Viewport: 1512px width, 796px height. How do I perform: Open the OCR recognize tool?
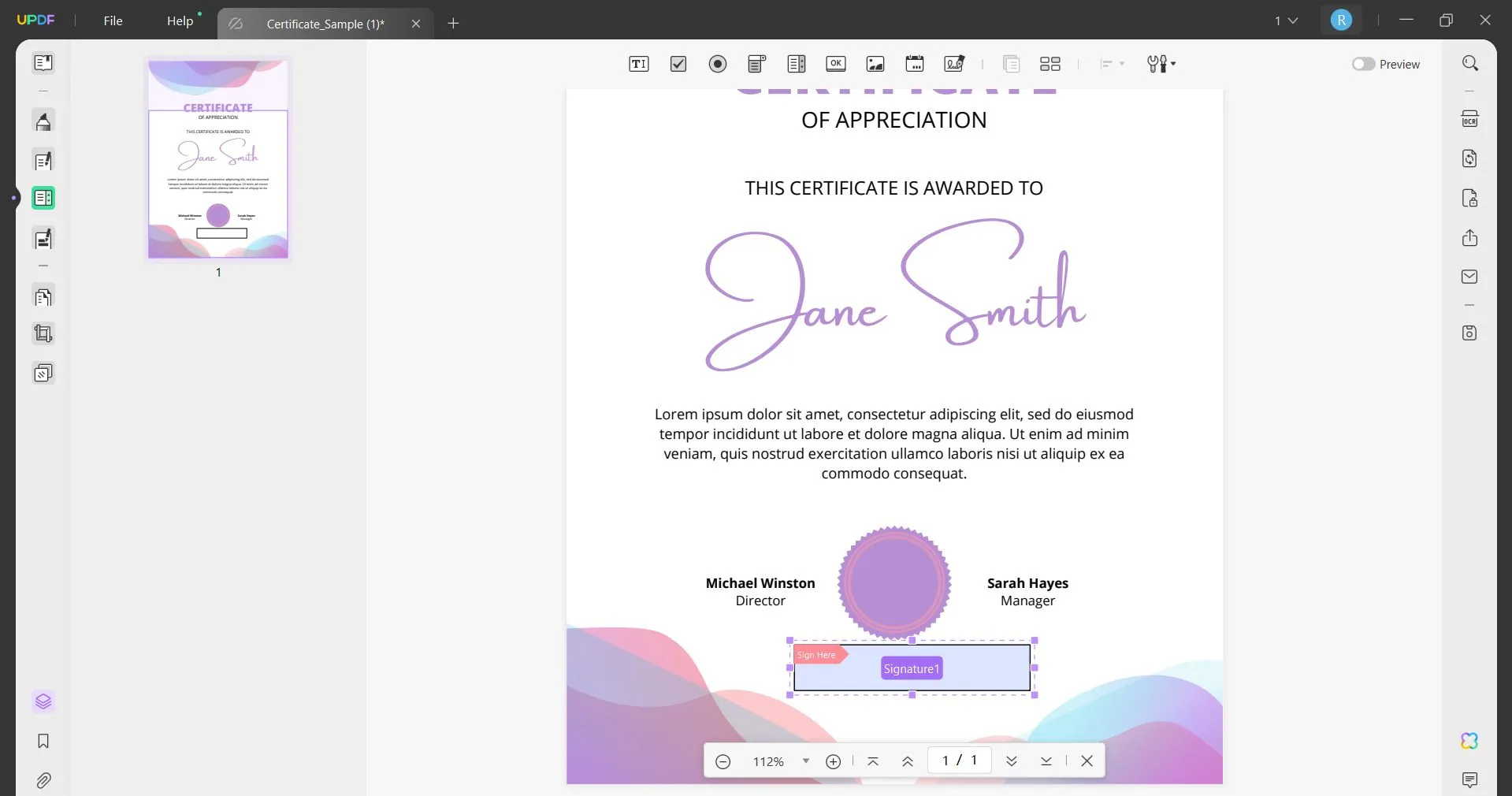click(1470, 119)
